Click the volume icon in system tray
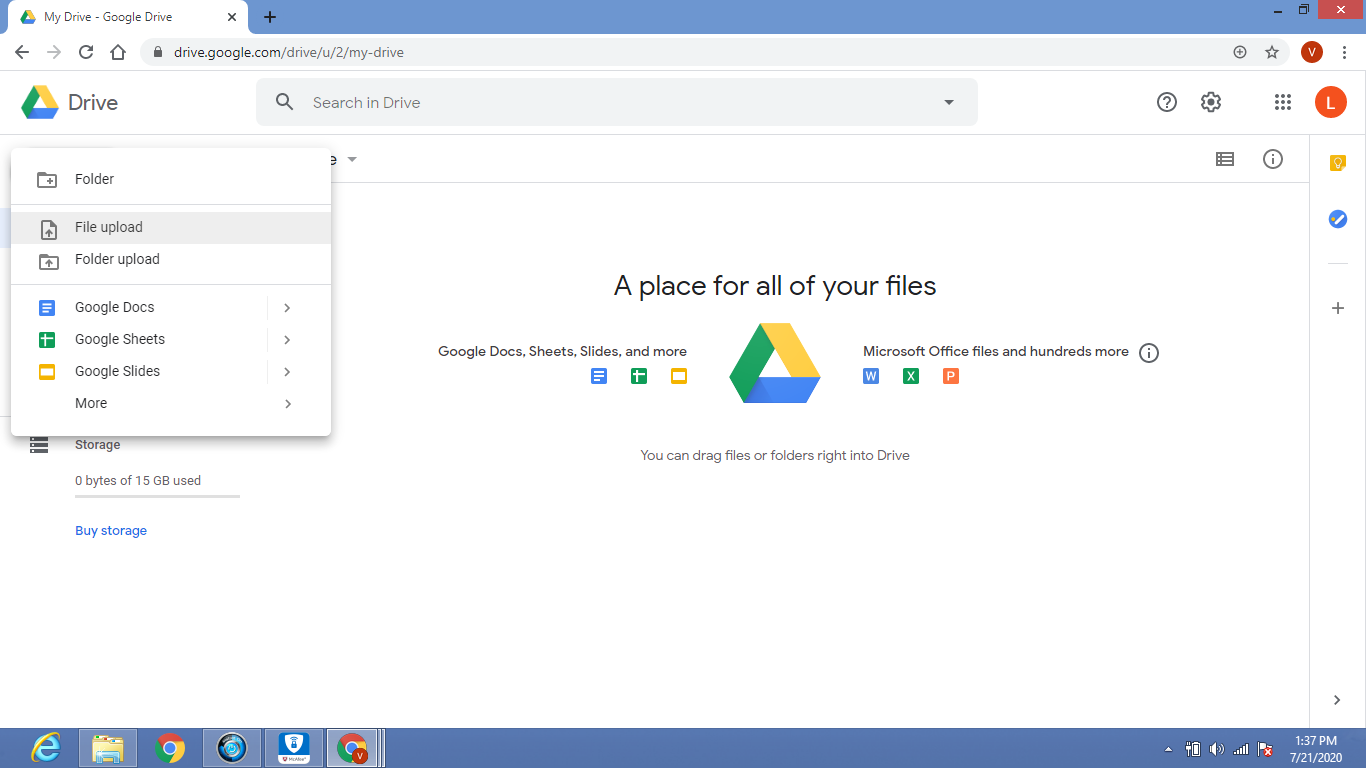This screenshot has width=1366, height=768. [x=1217, y=749]
